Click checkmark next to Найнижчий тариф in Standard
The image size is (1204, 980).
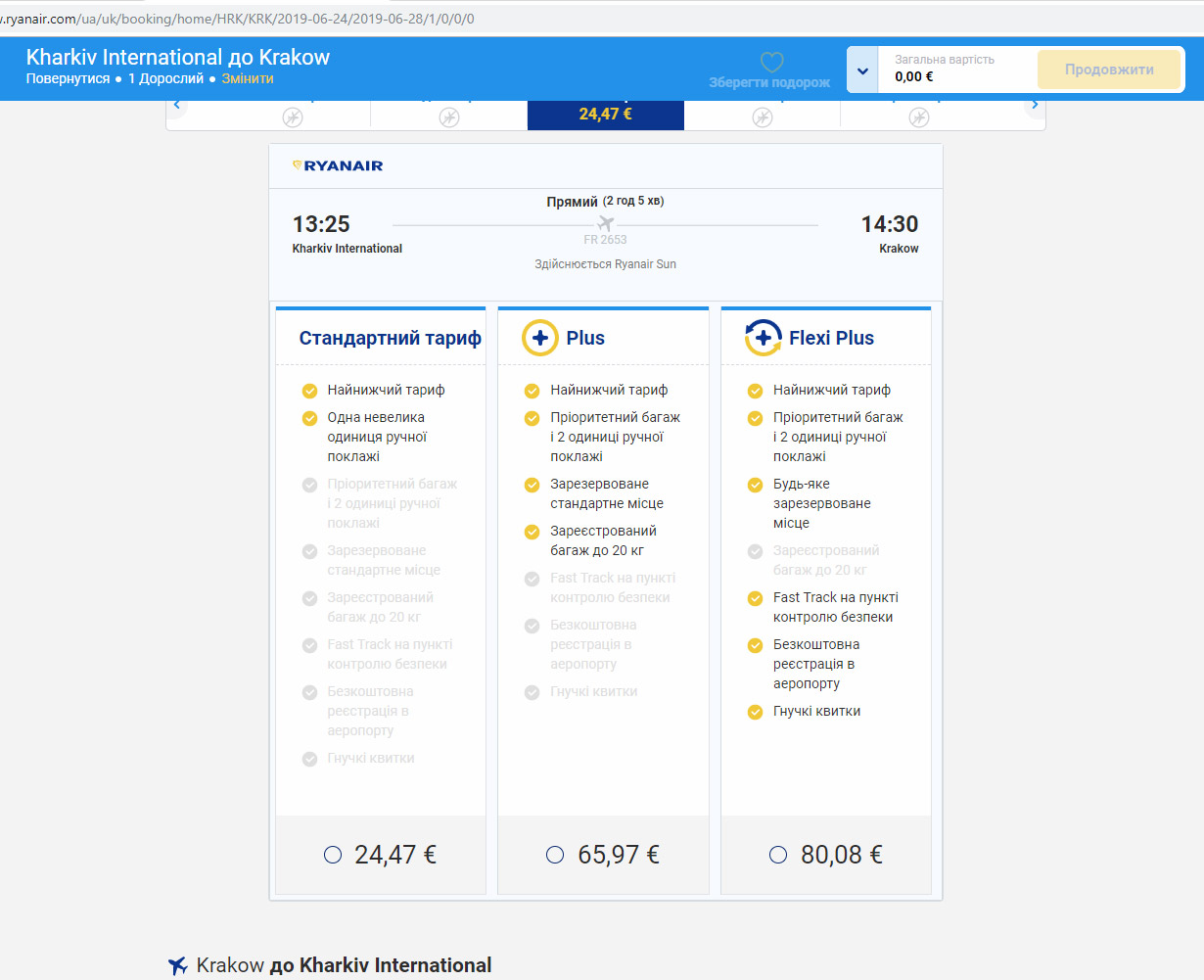(x=309, y=391)
